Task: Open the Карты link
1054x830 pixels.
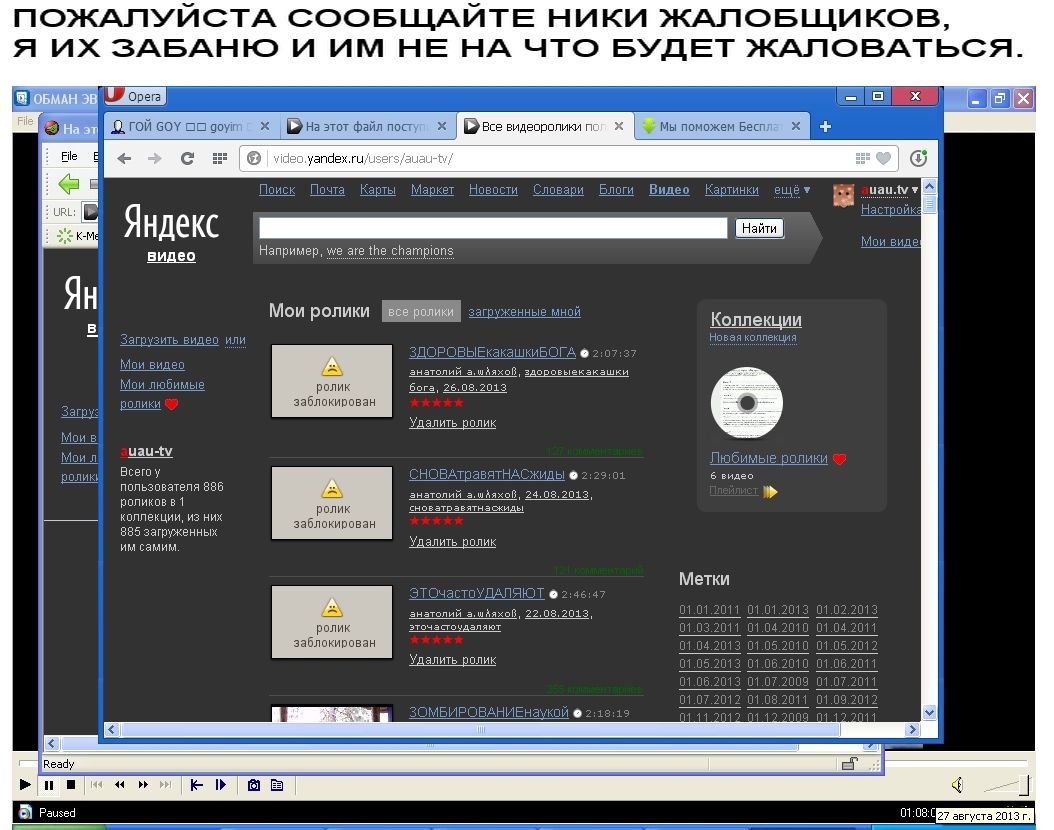Action: coord(378,190)
